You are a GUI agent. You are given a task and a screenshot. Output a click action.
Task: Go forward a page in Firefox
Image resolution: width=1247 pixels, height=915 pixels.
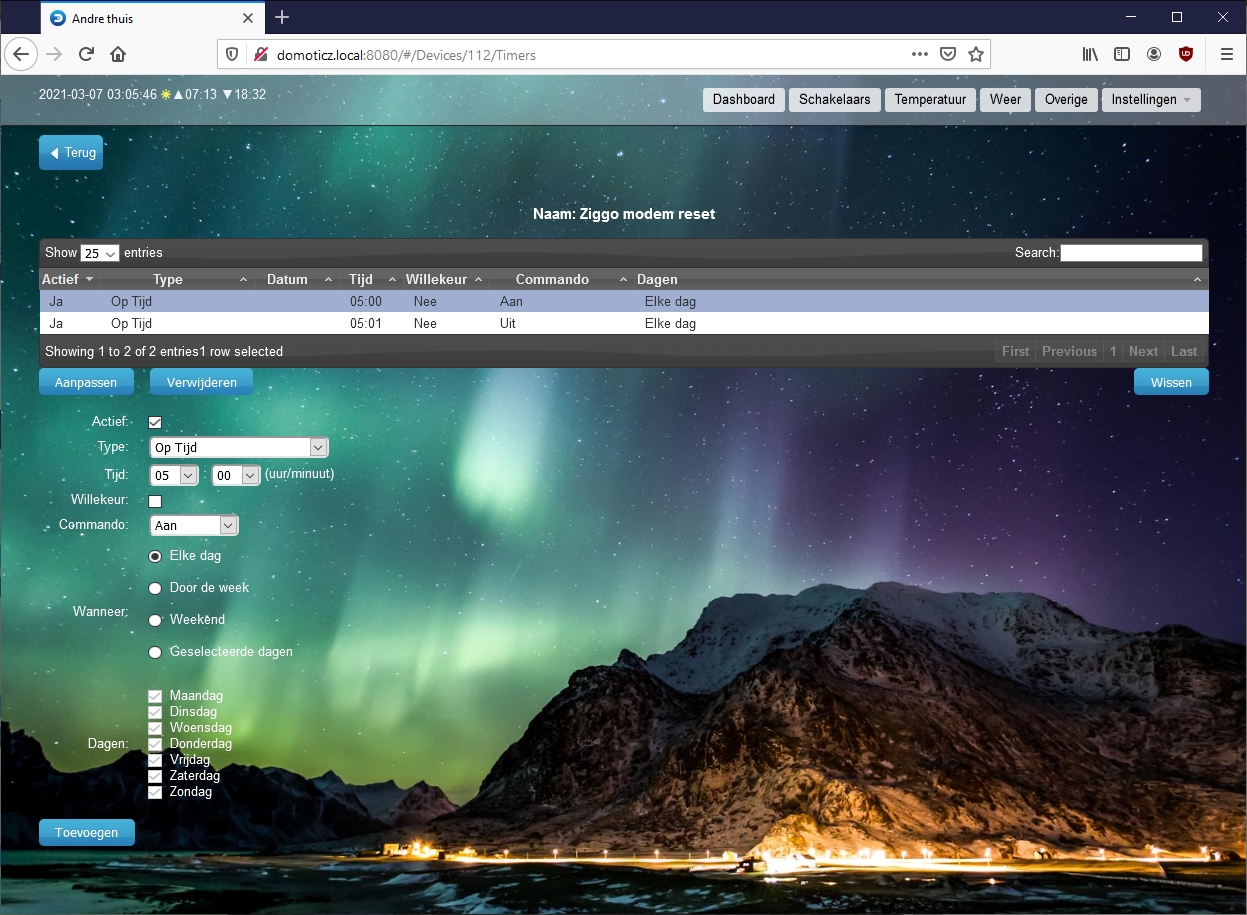click(54, 54)
